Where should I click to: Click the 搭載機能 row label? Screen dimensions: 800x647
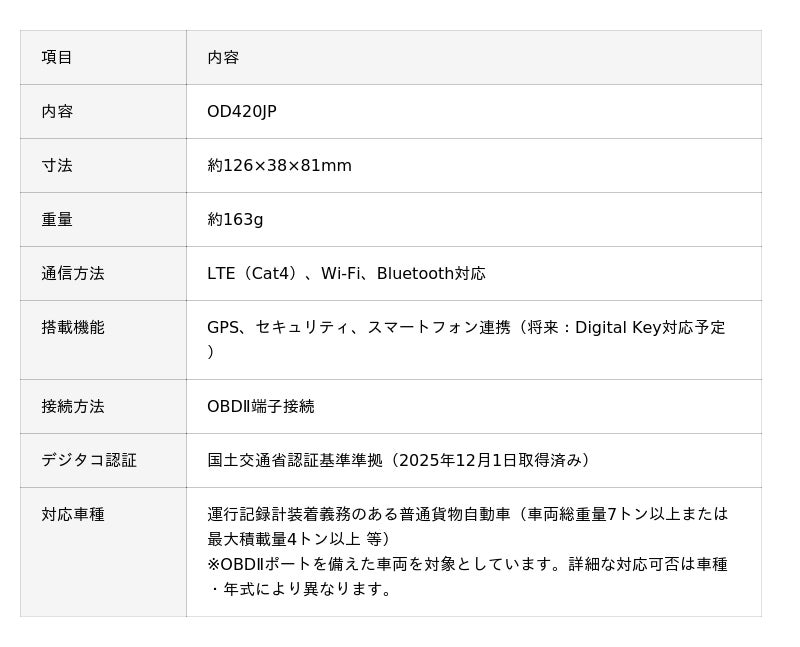[72, 328]
